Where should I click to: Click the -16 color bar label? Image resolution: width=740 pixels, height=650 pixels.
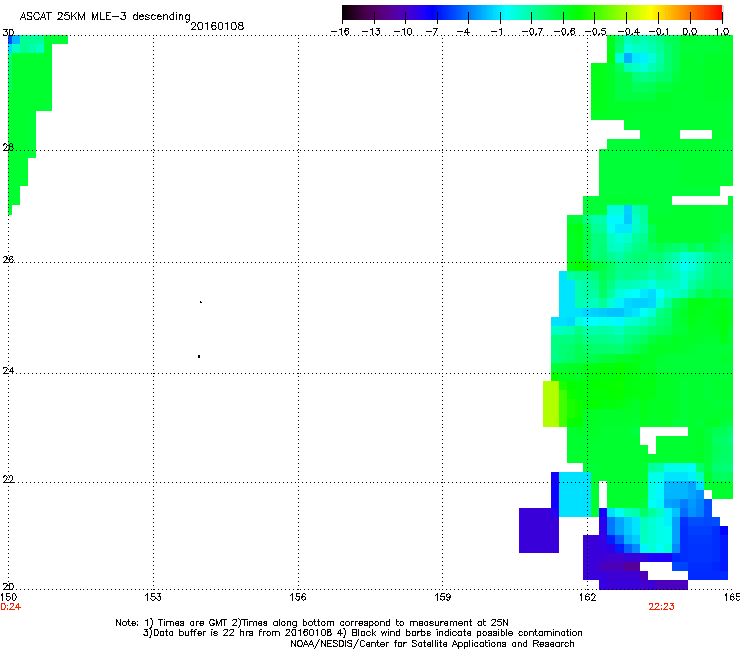point(340,32)
